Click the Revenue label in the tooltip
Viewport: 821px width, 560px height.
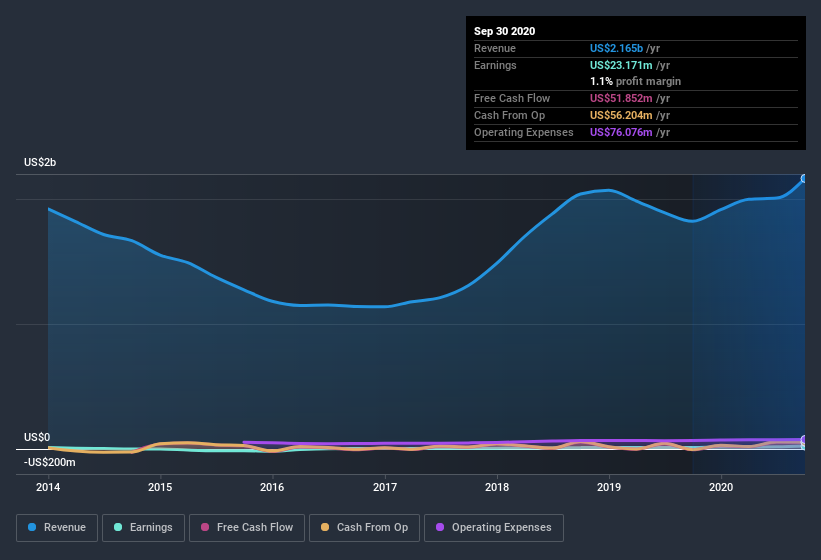click(x=495, y=48)
